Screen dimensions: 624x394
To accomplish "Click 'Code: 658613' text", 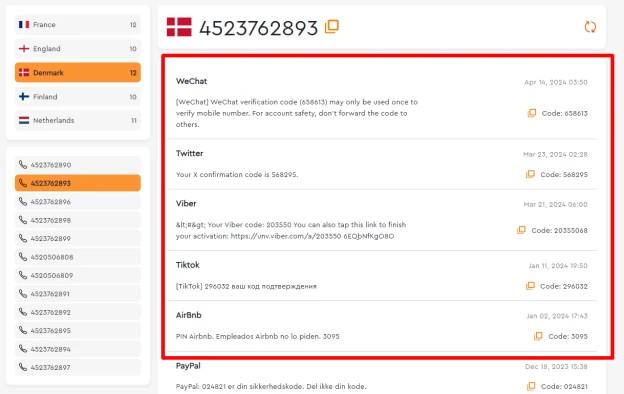I will (x=564, y=113).
